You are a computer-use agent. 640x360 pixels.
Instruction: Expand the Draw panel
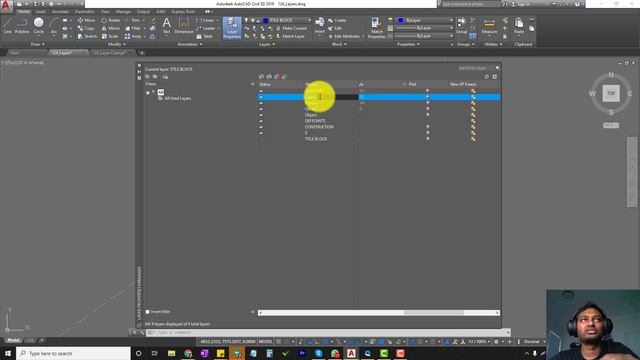pyautogui.click(x=38, y=44)
